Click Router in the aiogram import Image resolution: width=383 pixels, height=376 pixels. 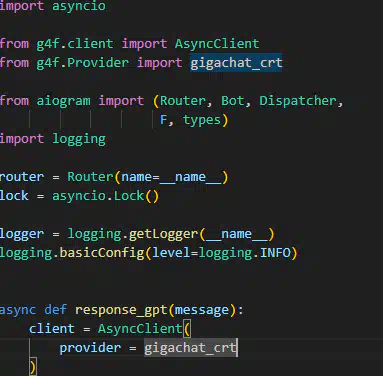(183, 101)
